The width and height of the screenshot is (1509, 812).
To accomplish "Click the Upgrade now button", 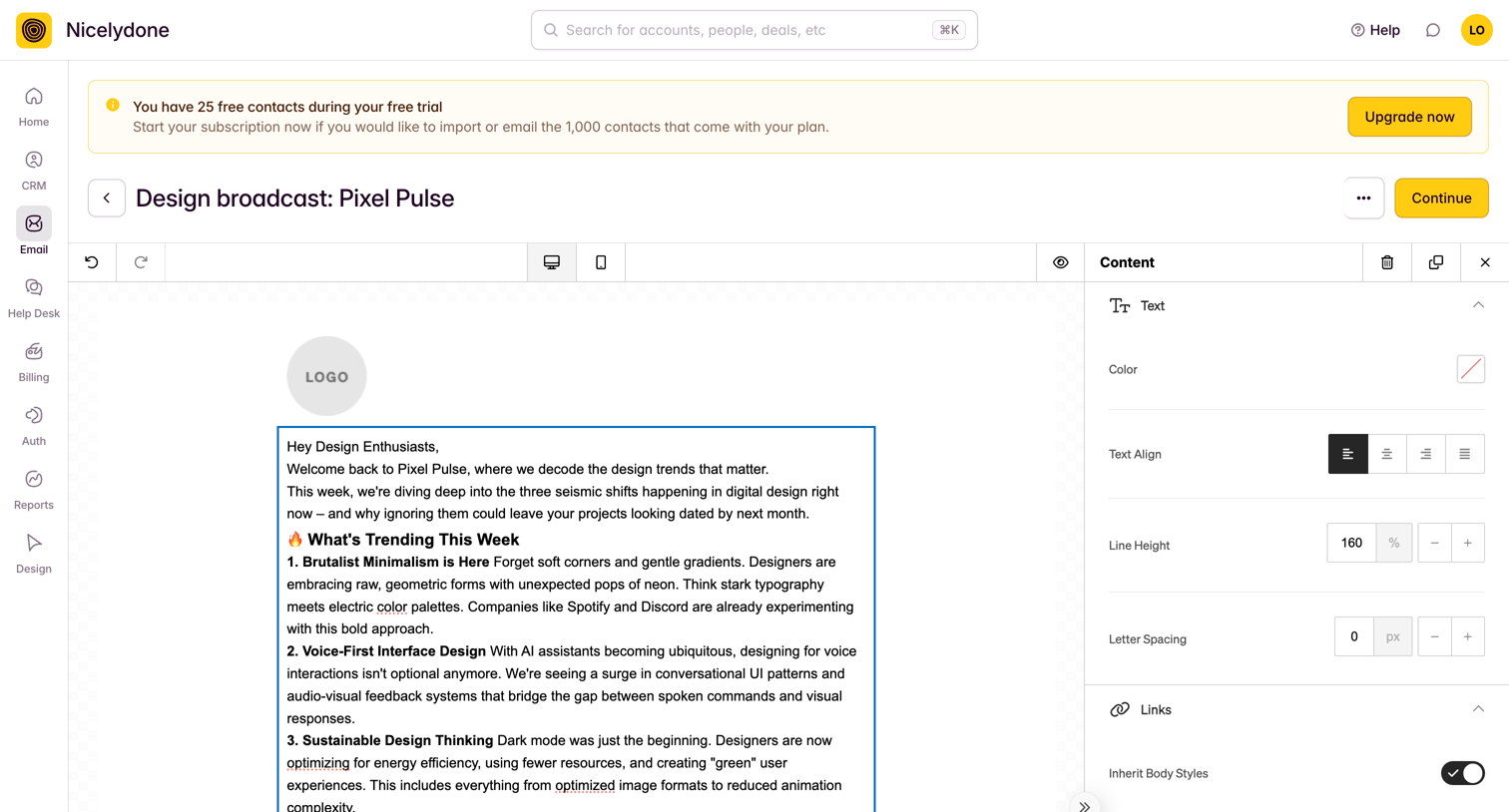I will click(x=1409, y=117).
